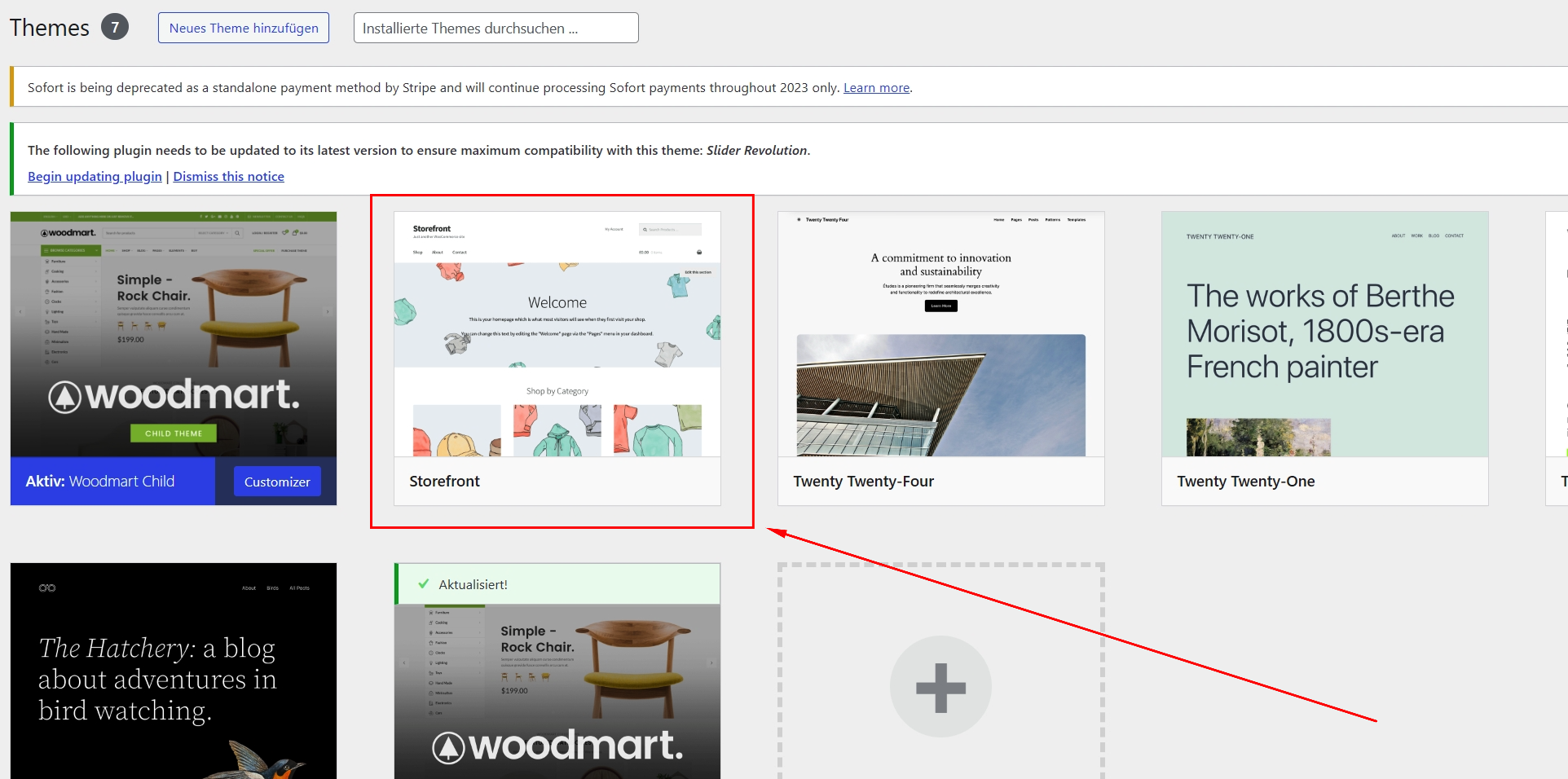Viewport: 1568px width, 779px height.
Task: Click 'Dismiss this notice' link
Action: tap(228, 176)
